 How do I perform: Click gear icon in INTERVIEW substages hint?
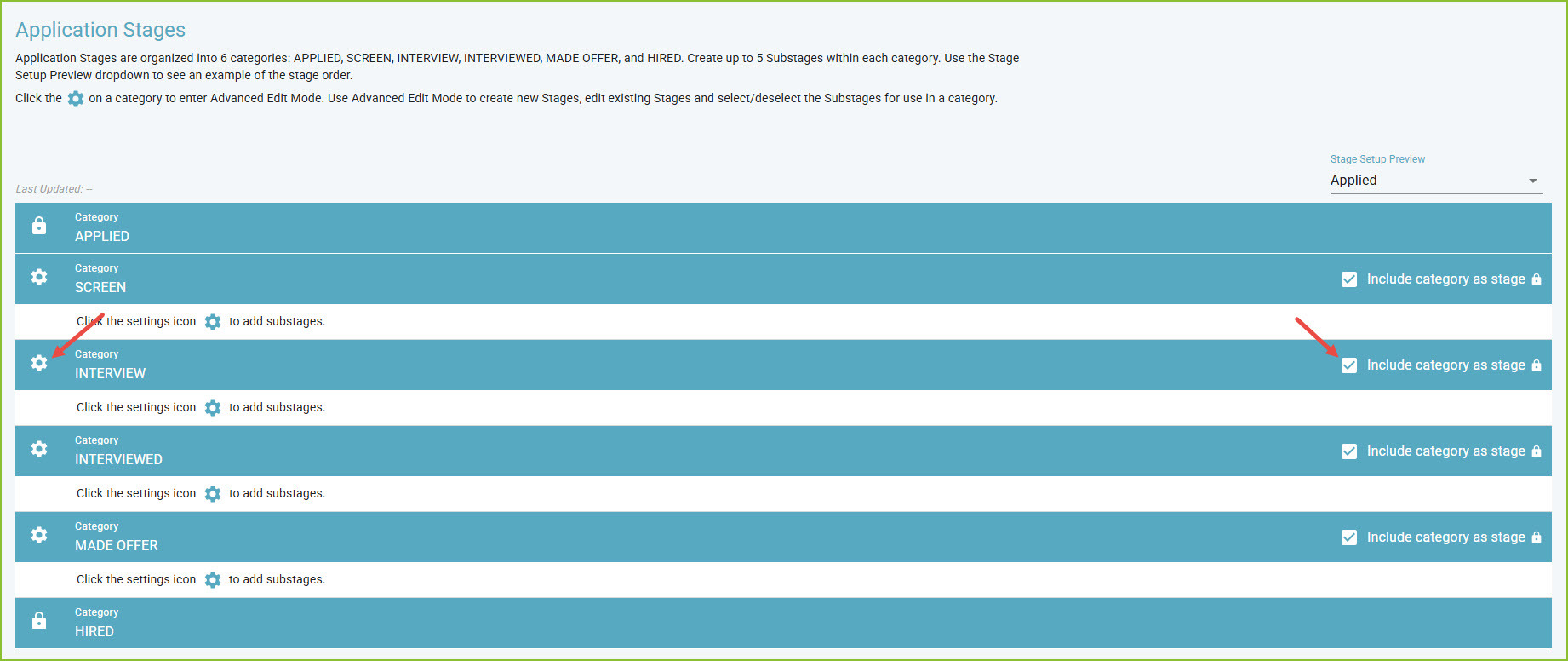(x=213, y=408)
